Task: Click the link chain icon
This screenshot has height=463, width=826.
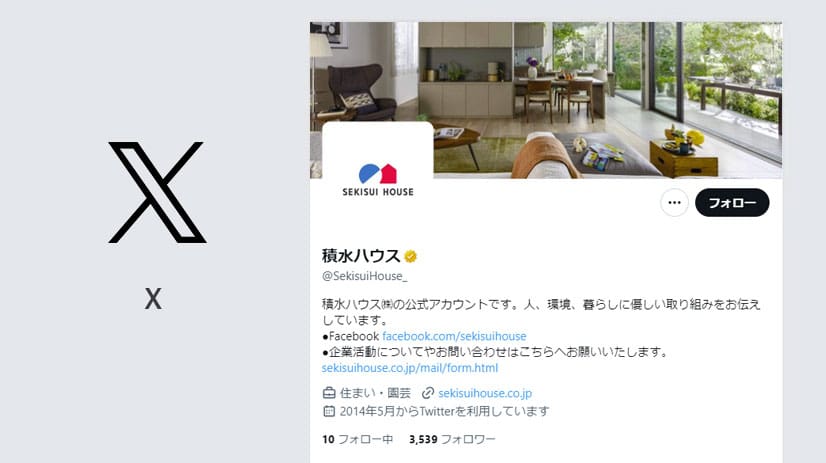Action: pos(428,393)
